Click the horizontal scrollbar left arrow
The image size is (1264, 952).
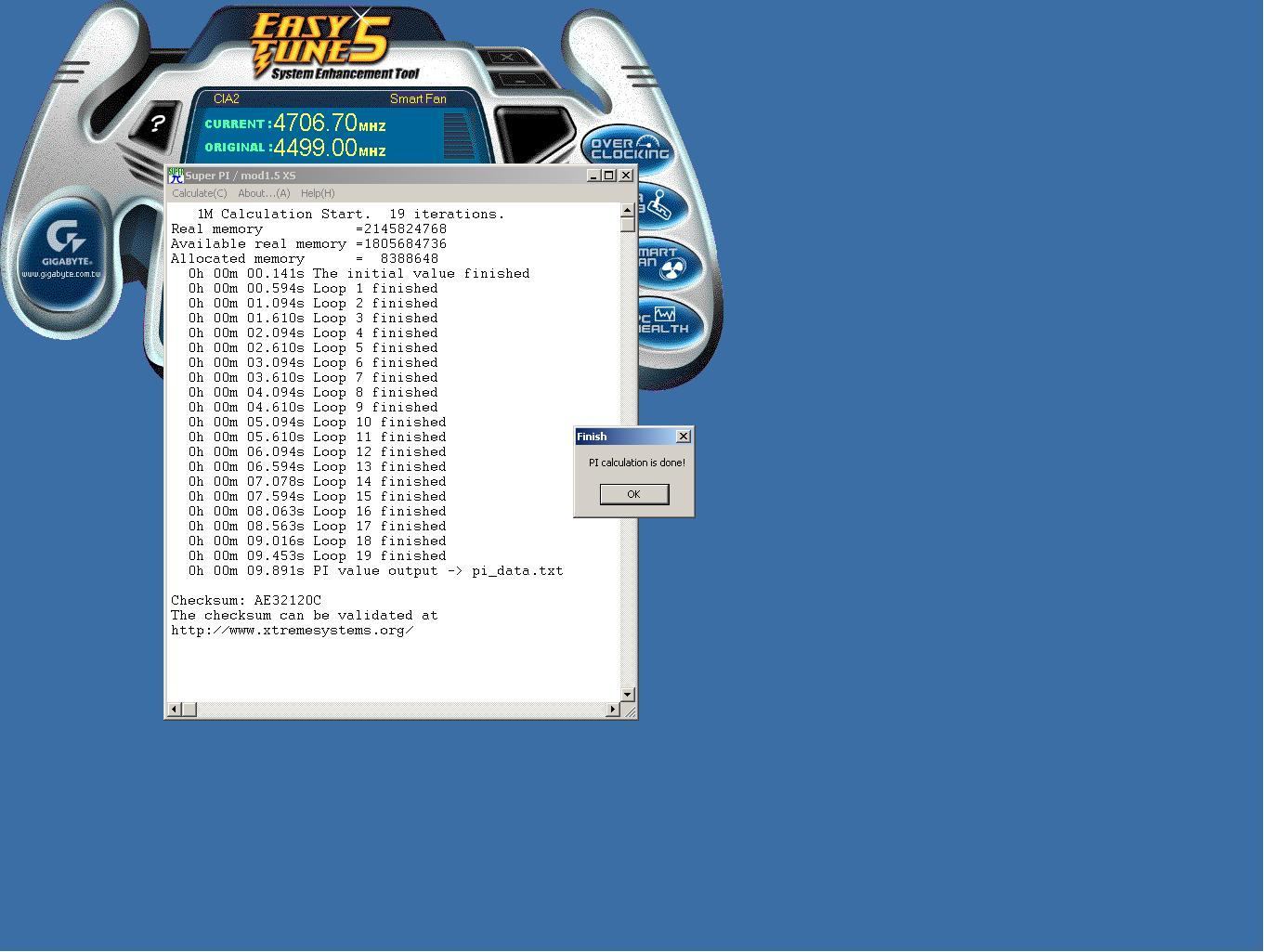(174, 710)
